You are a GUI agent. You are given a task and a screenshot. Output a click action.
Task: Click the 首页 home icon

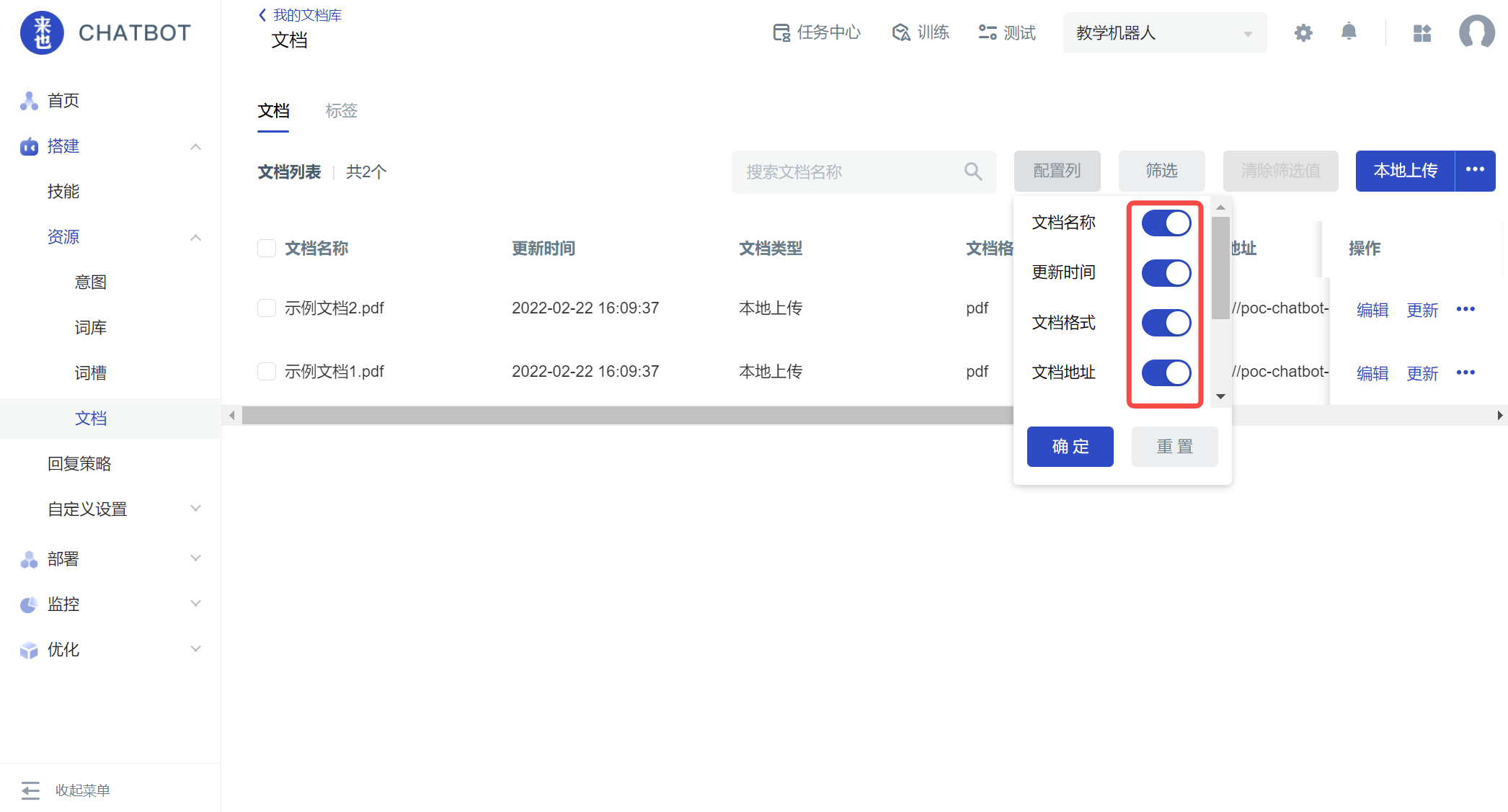click(29, 101)
